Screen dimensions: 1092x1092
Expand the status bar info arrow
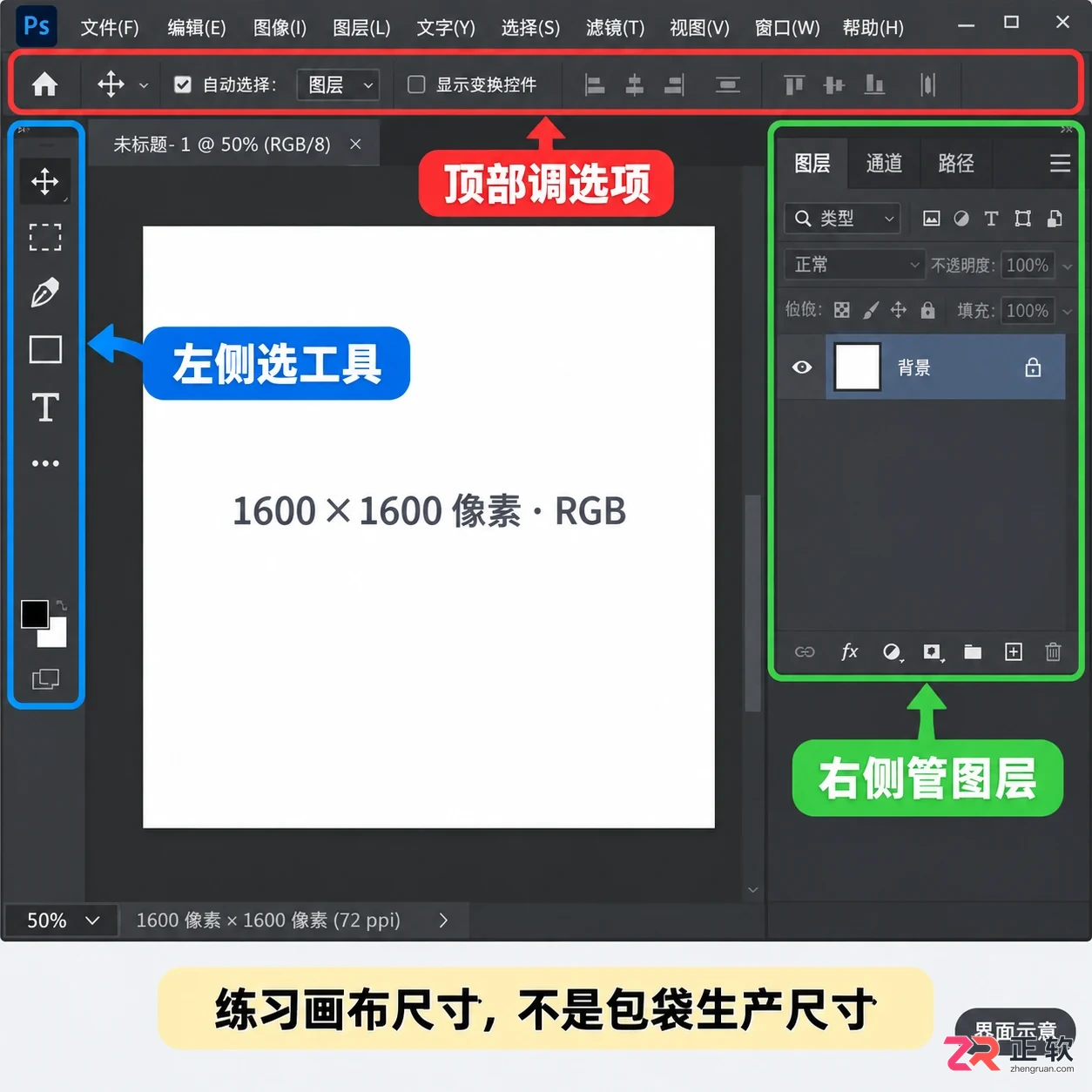click(443, 920)
